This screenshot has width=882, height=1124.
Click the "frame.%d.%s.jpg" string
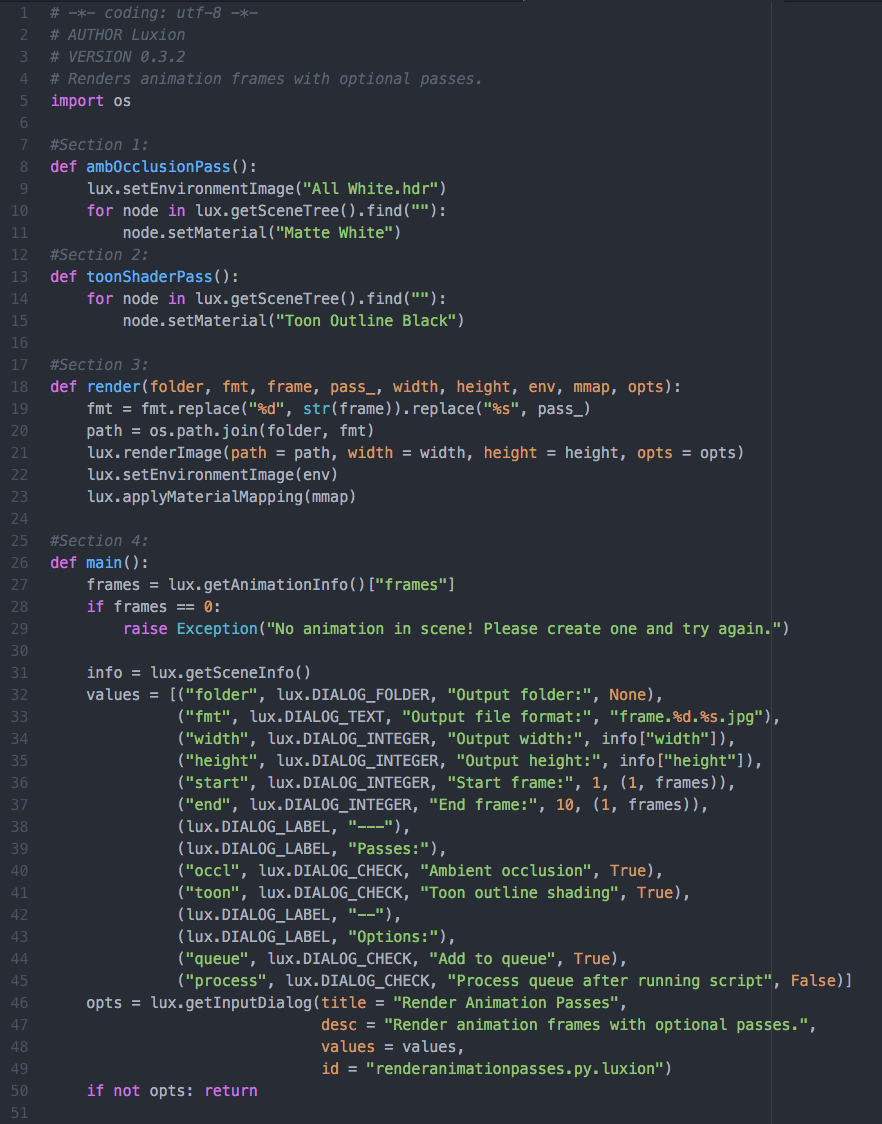[686, 717]
